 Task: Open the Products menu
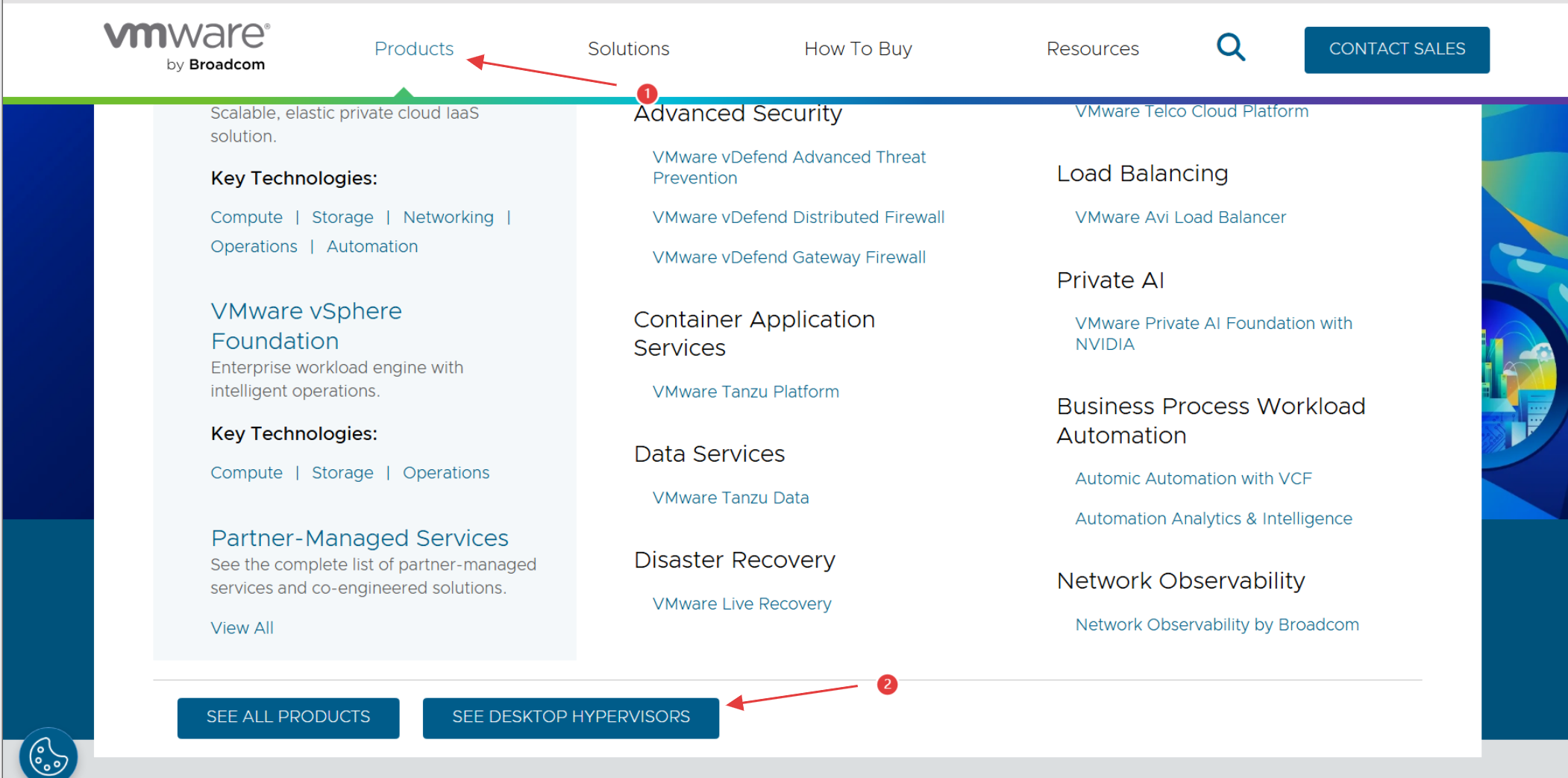pos(413,48)
